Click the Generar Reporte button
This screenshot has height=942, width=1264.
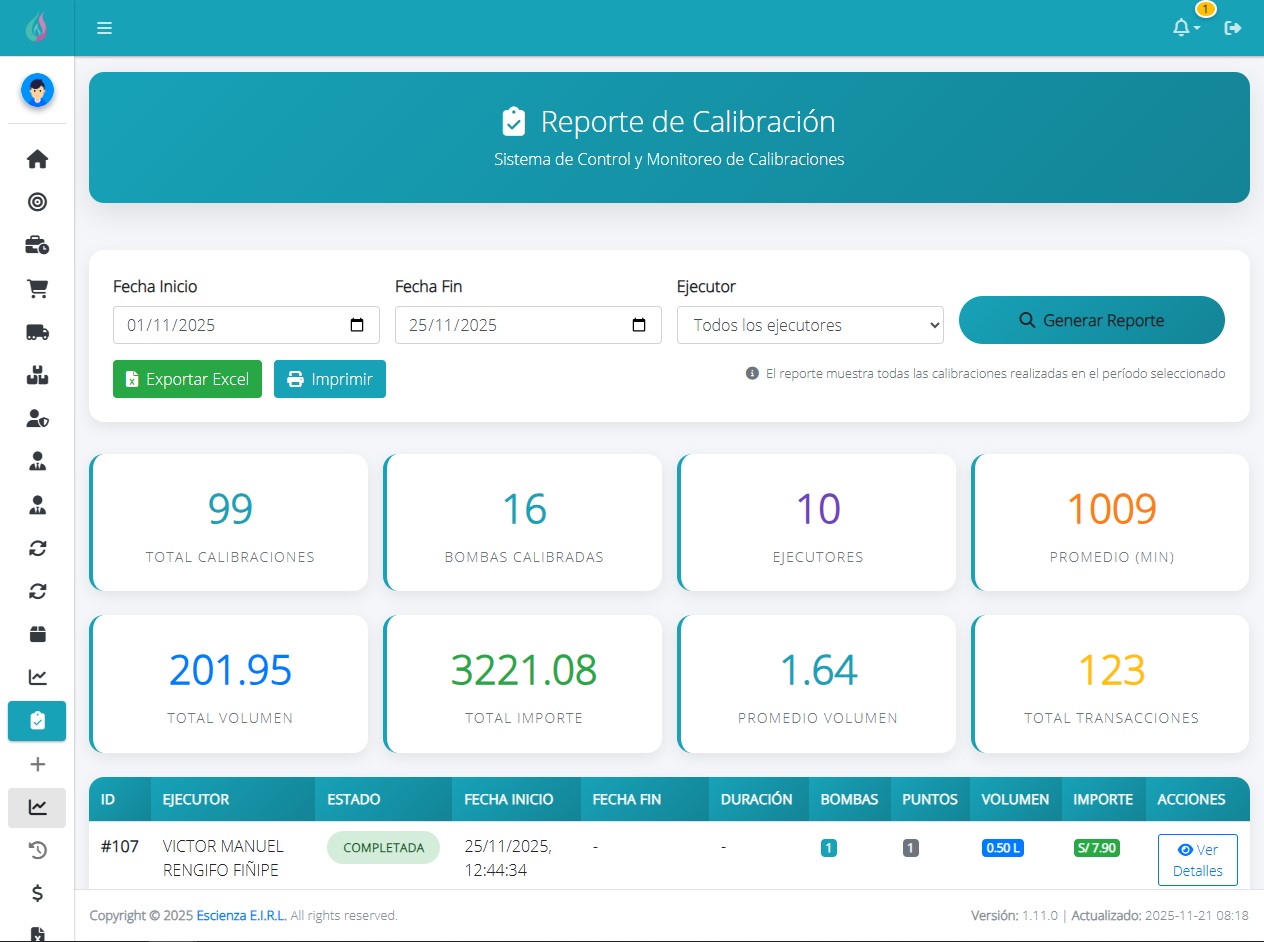1091,320
